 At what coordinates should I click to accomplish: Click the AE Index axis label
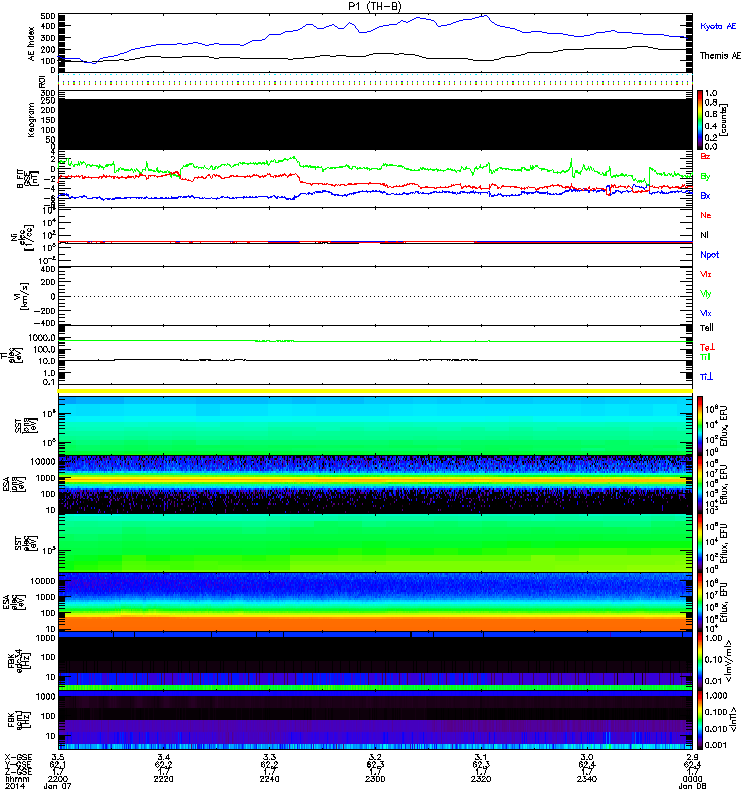pos(31,44)
